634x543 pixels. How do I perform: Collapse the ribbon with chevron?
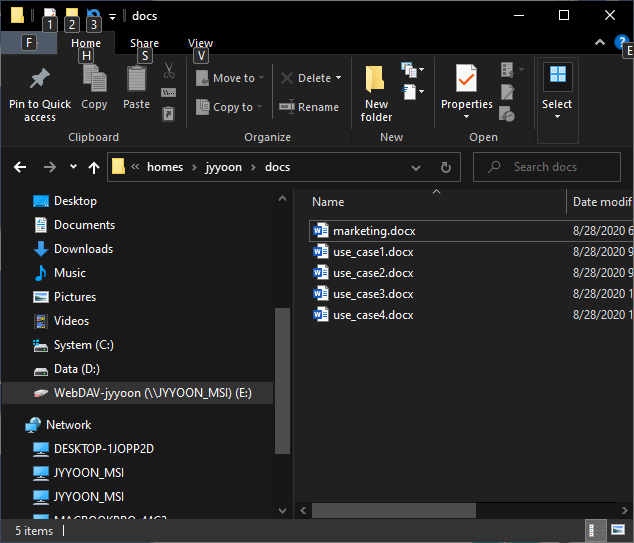[600, 42]
